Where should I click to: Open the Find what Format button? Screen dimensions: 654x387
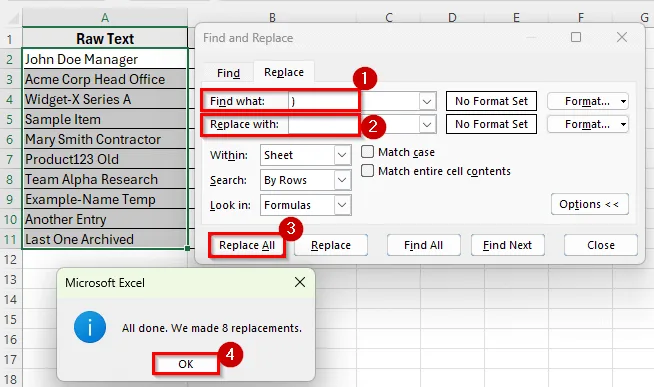pyautogui.click(x=588, y=101)
